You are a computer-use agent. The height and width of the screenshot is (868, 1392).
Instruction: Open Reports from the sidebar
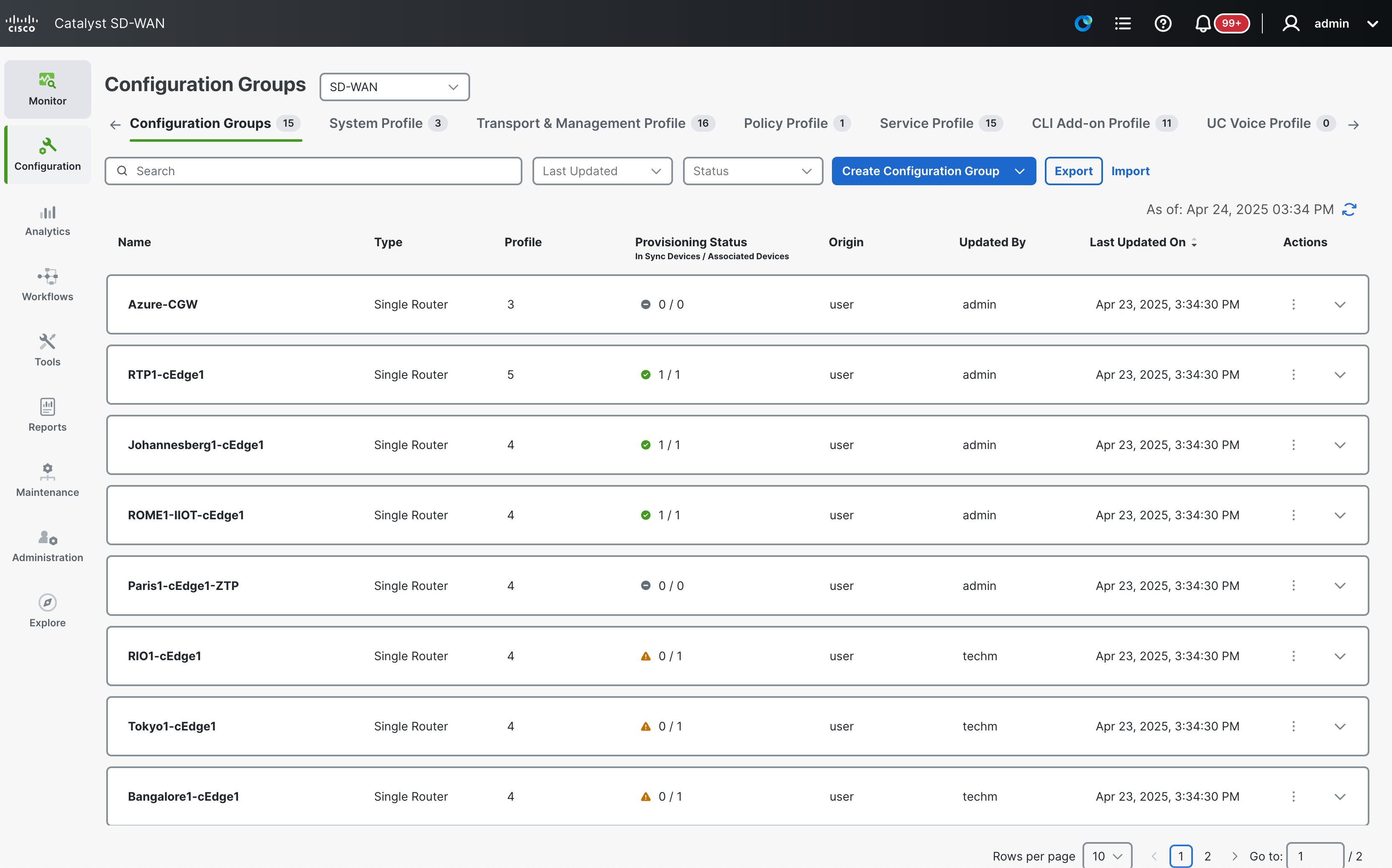[48, 416]
